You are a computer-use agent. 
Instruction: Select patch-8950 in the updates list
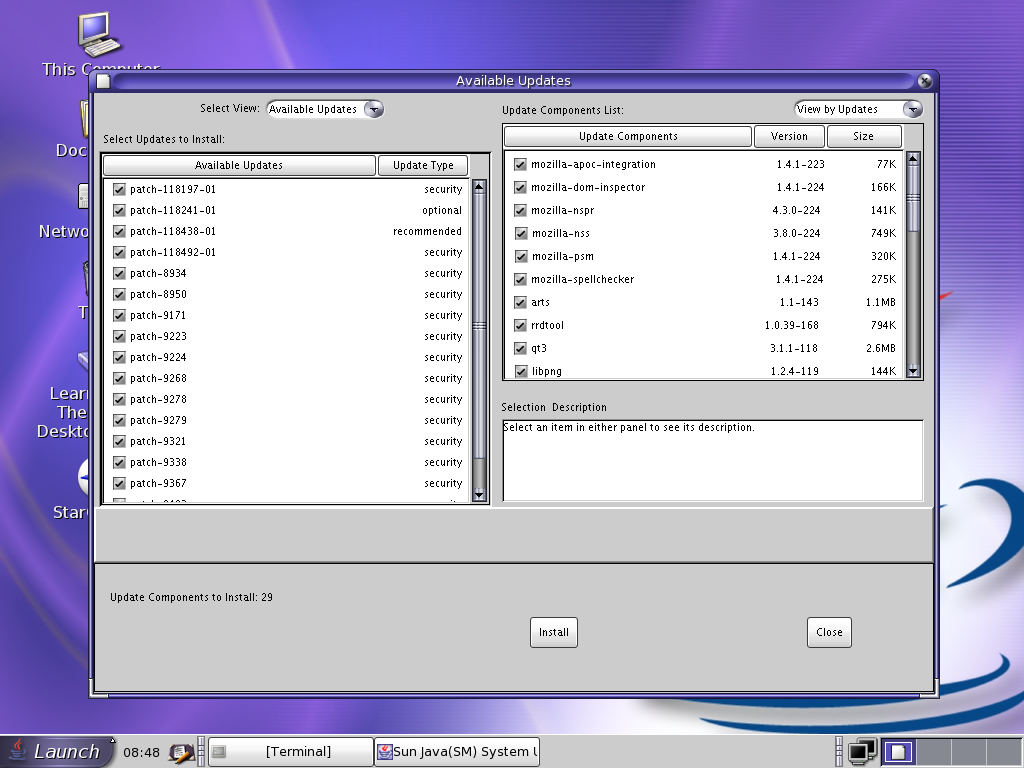click(x=287, y=295)
